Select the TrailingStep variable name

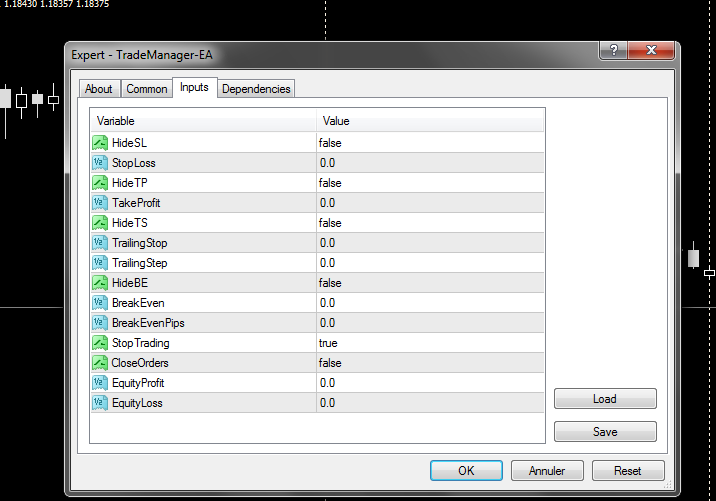[x=140, y=263]
